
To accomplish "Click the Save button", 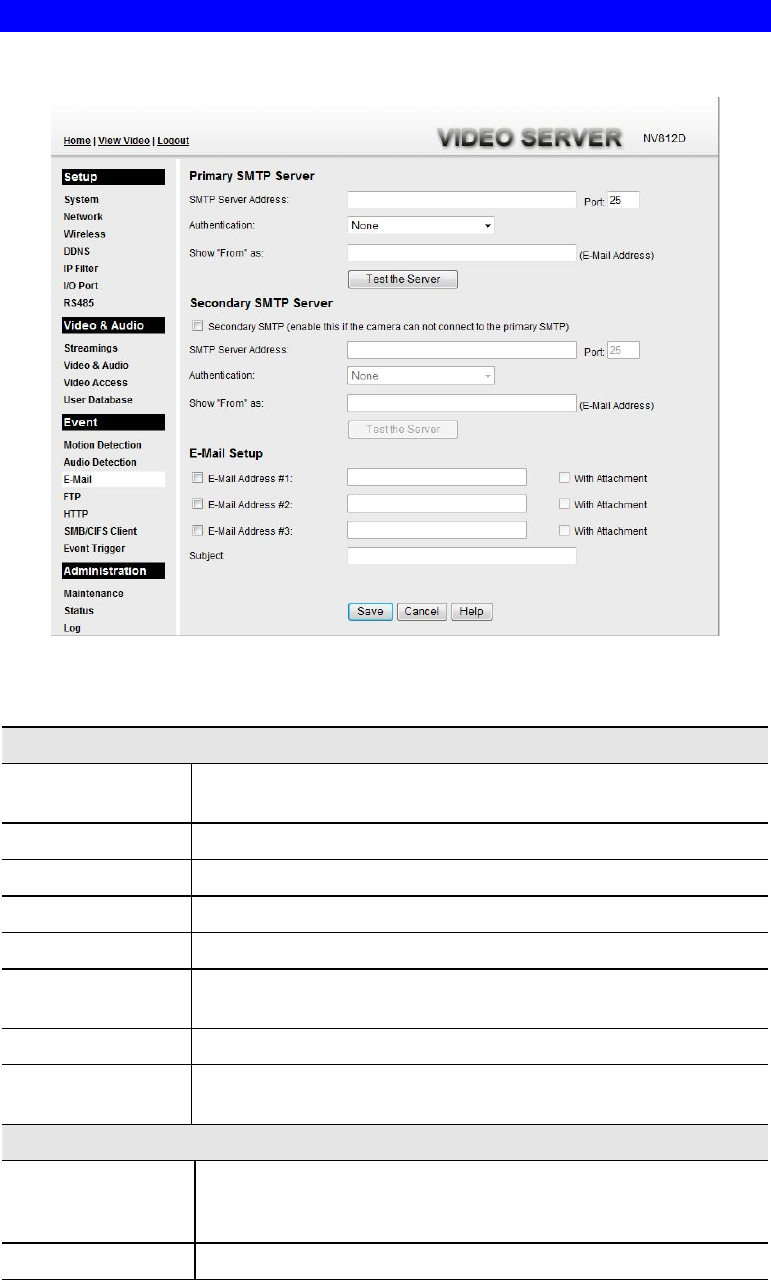I will (370, 612).
